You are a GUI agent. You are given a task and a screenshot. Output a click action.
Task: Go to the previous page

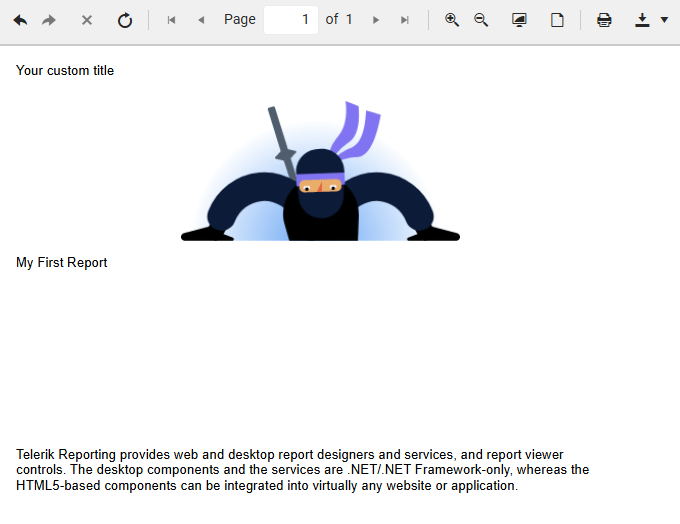[201, 20]
